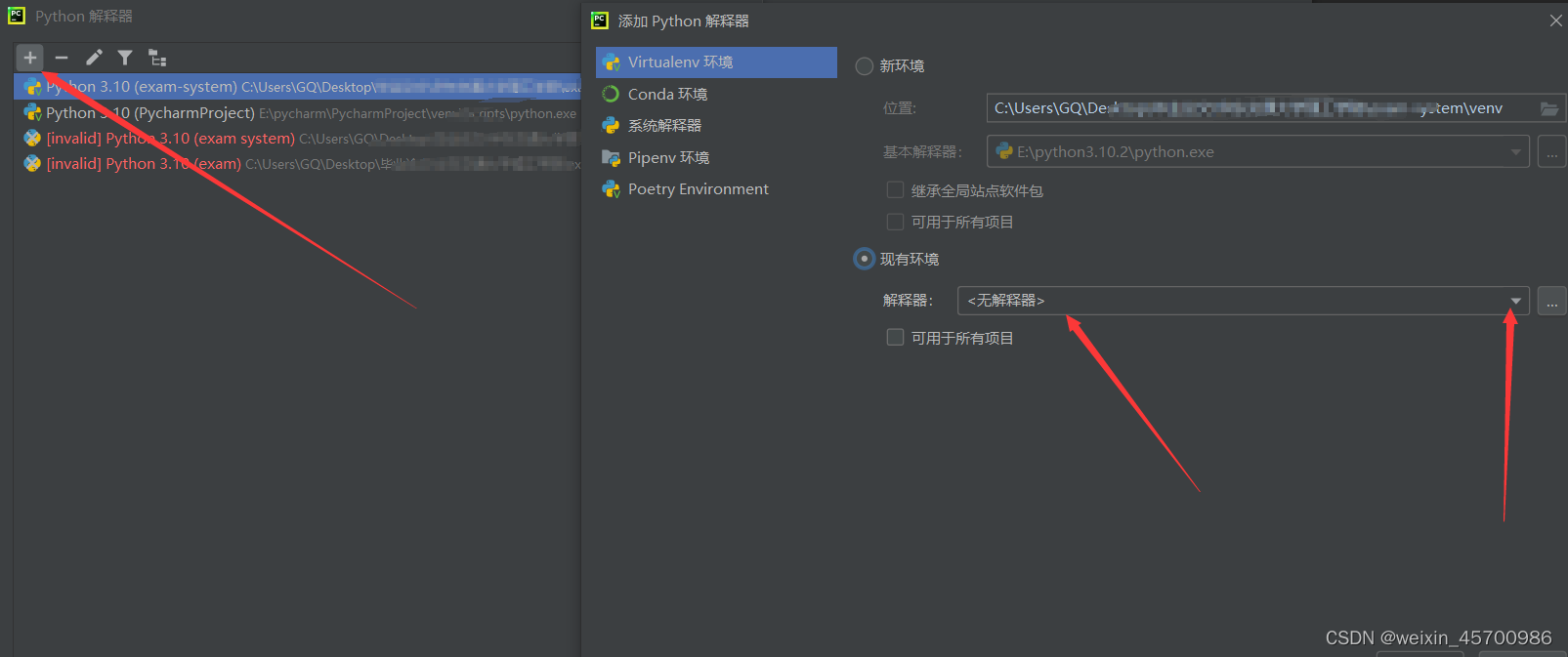
Task: Toggle 可用于所有项目 under 现有环境
Action: click(895, 337)
